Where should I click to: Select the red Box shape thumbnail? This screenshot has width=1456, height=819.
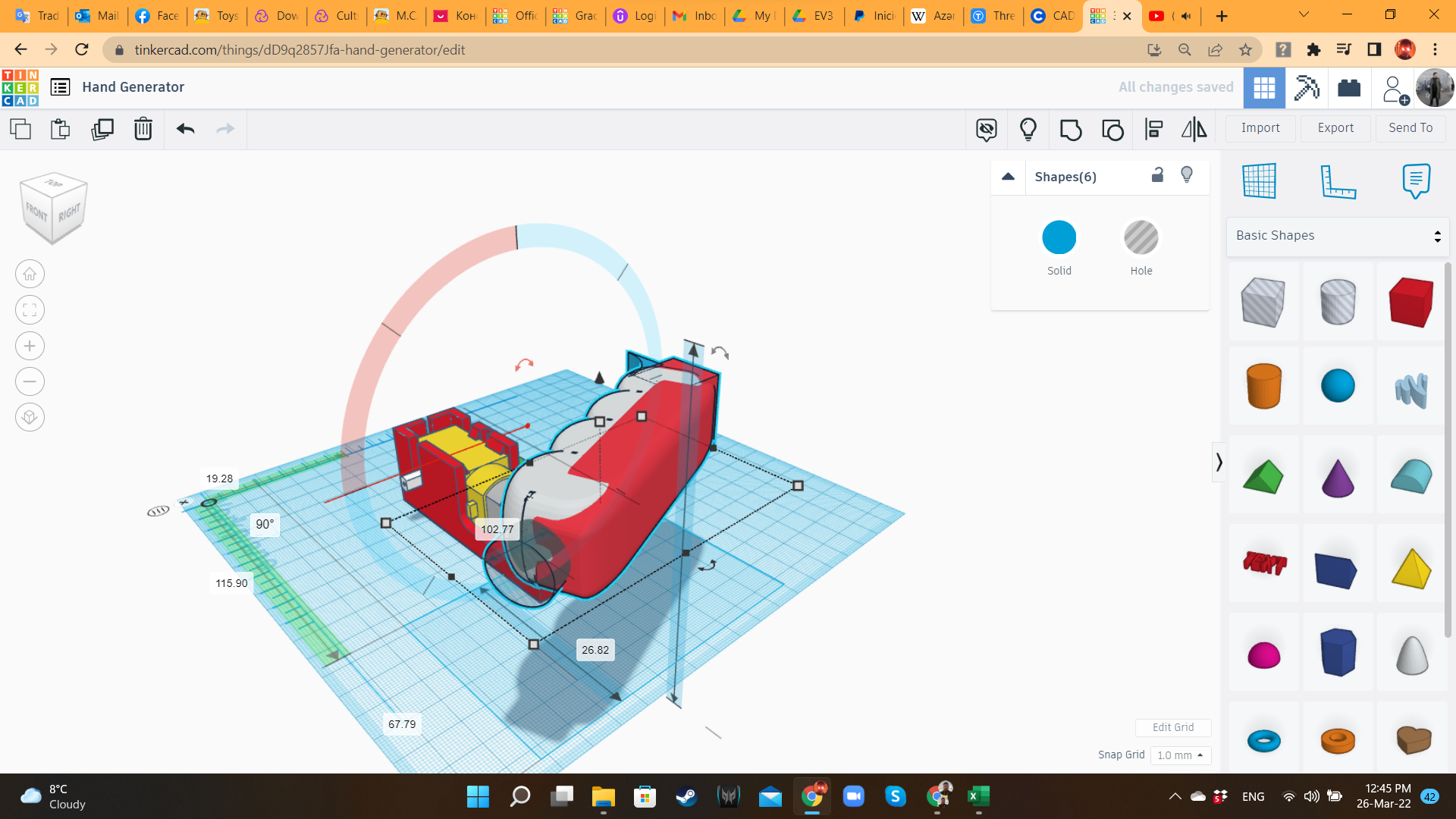[x=1410, y=302]
